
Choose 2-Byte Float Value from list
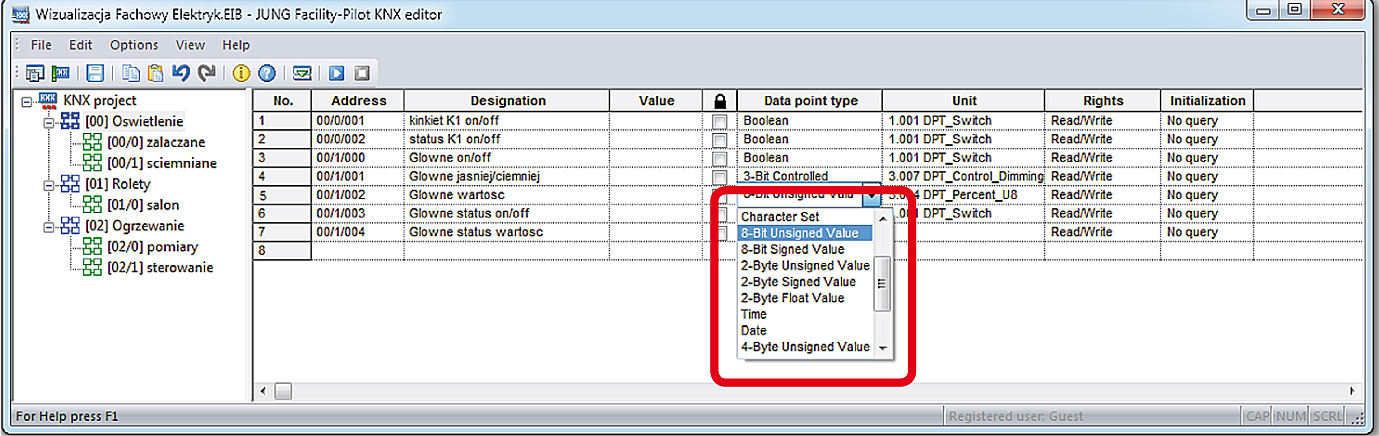[x=792, y=298]
